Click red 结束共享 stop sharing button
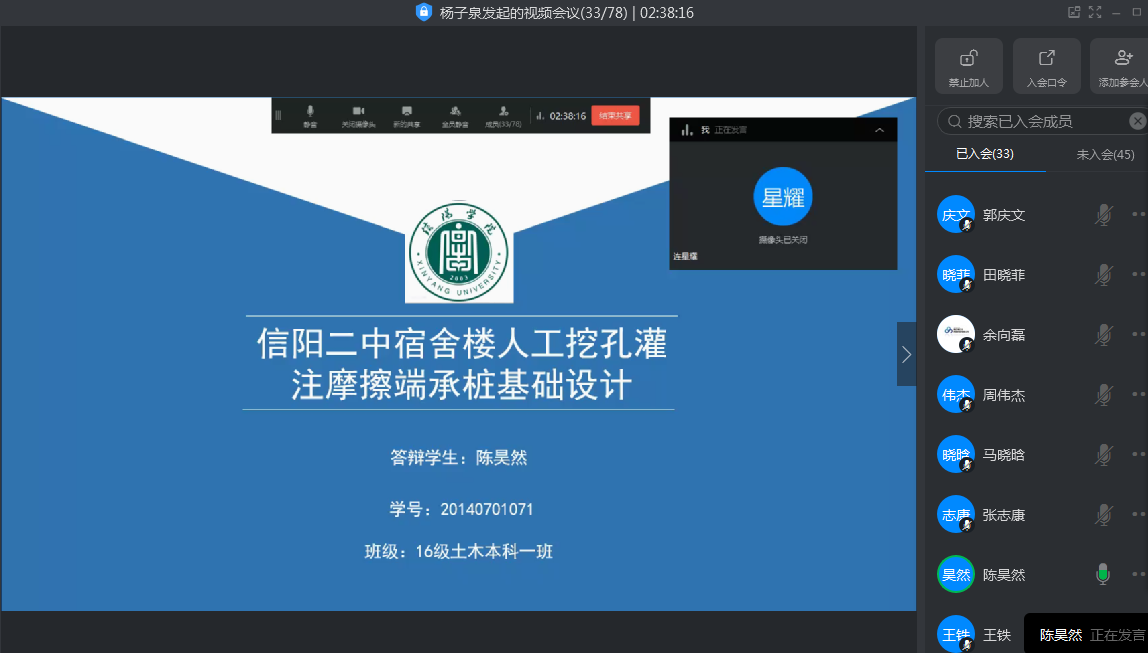 tap(615, 115)
